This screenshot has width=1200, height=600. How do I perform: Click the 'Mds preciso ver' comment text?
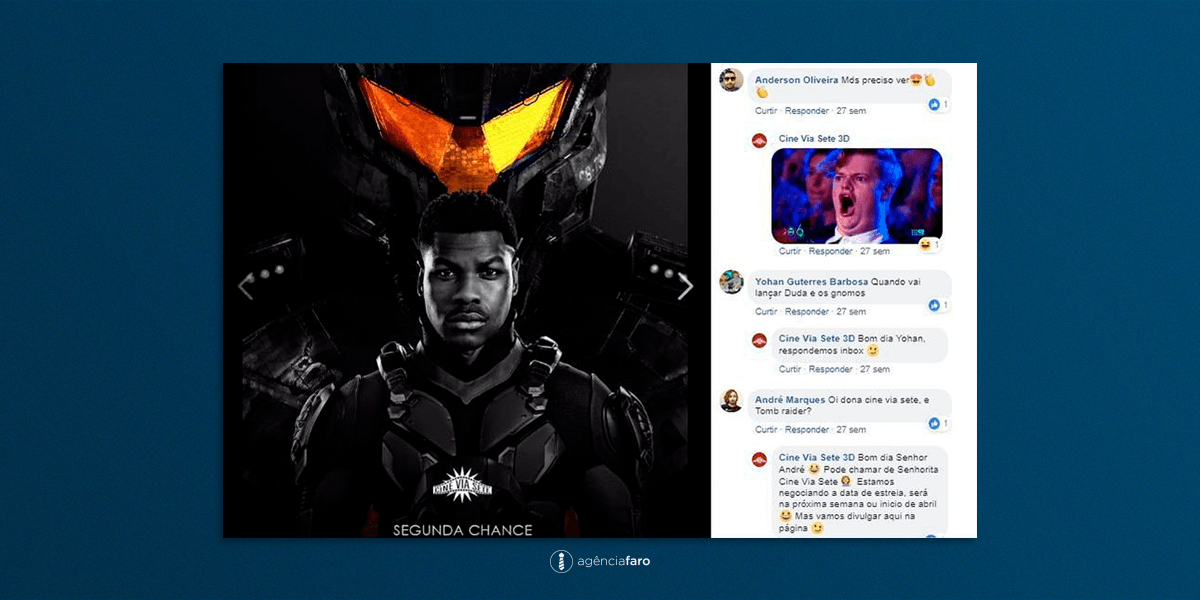(875, 80)
